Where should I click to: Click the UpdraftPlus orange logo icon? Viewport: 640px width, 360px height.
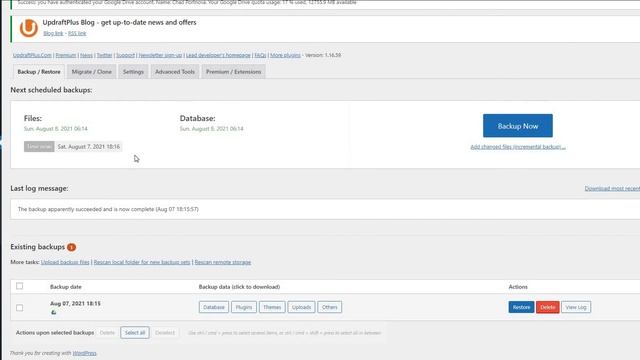(x=29, y=28)
